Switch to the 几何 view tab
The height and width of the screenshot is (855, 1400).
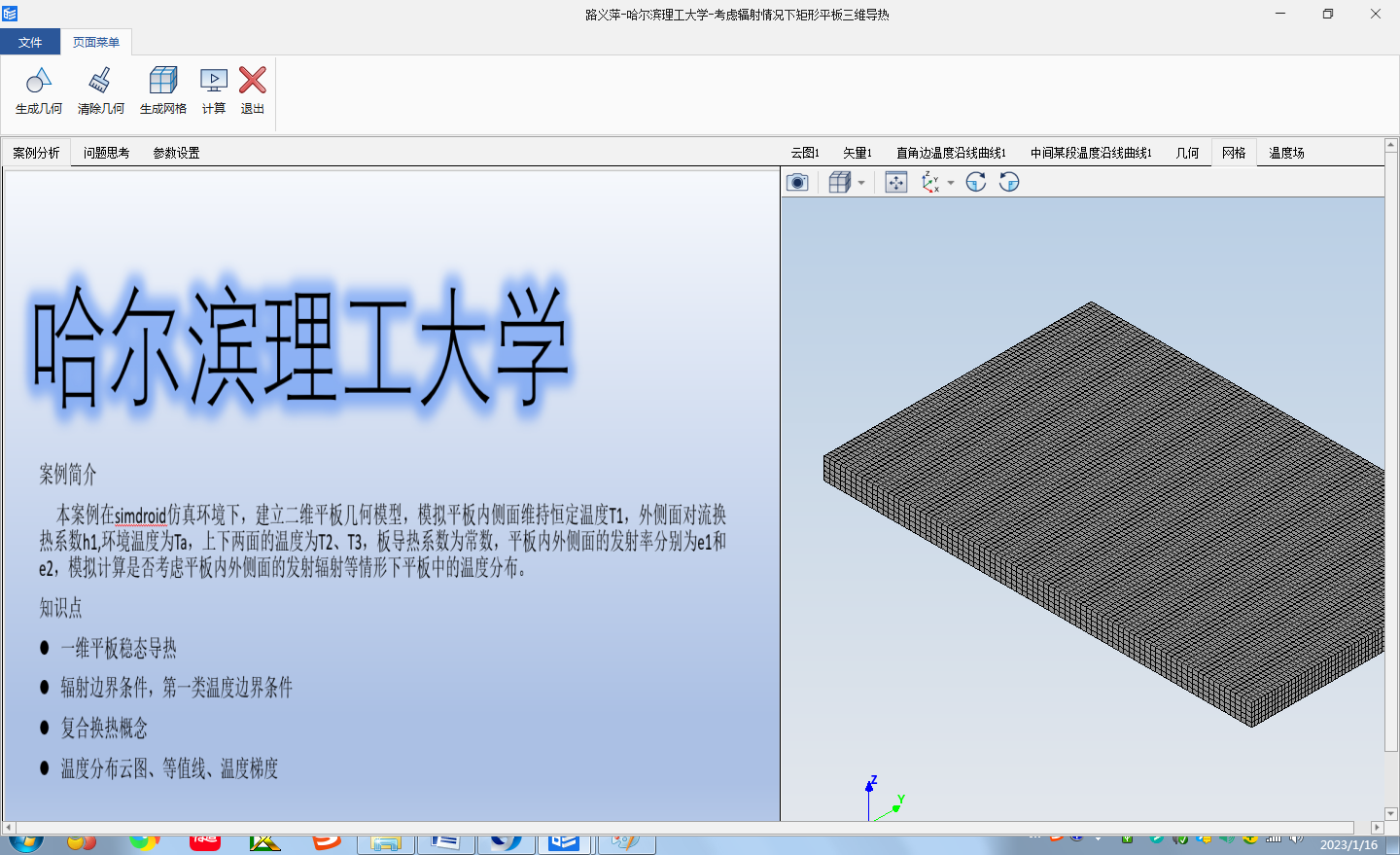pos(1187,153)
